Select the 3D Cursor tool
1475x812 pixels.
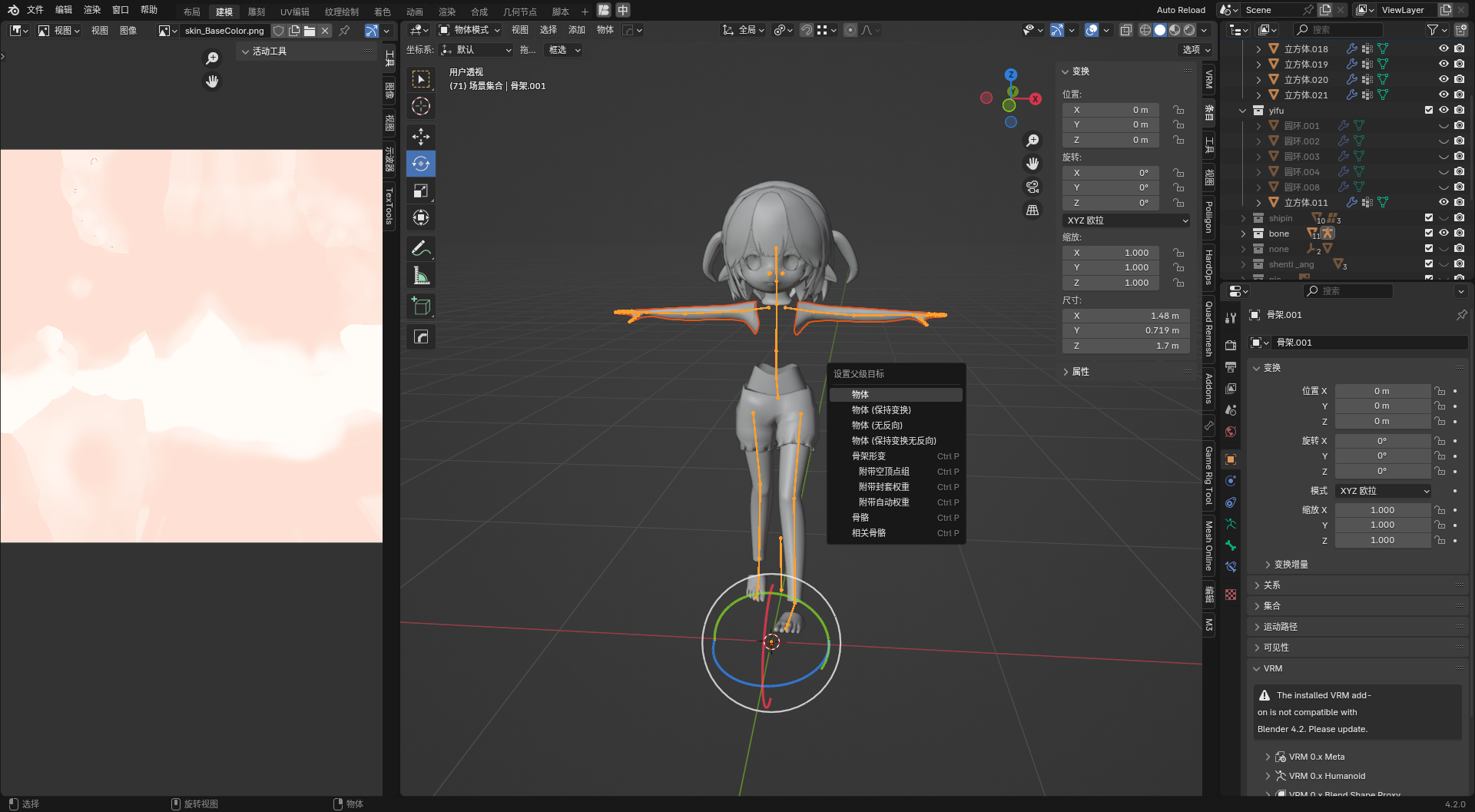pyautogui.click(x=420, y=106)
